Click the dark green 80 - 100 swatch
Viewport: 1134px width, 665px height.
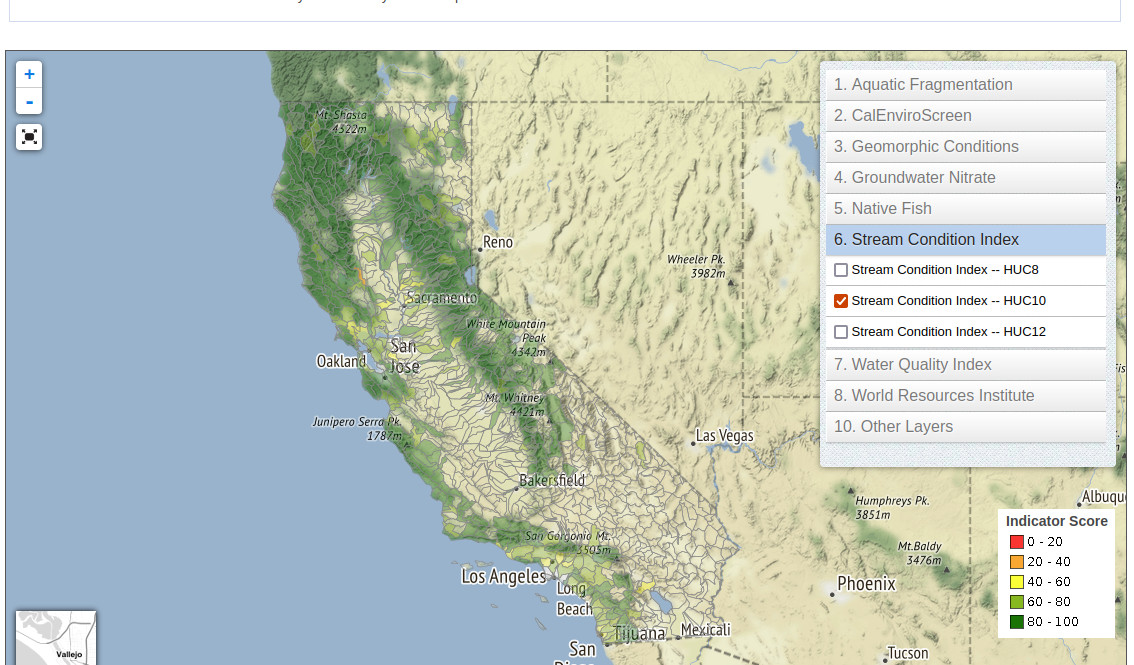click(1016, 622)
